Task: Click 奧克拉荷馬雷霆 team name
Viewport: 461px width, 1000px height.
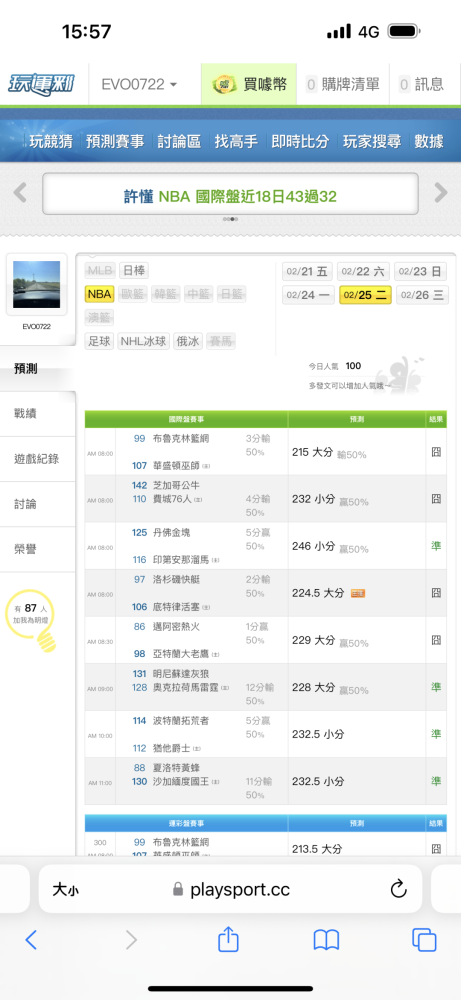Action: click(x=186, y=688)
